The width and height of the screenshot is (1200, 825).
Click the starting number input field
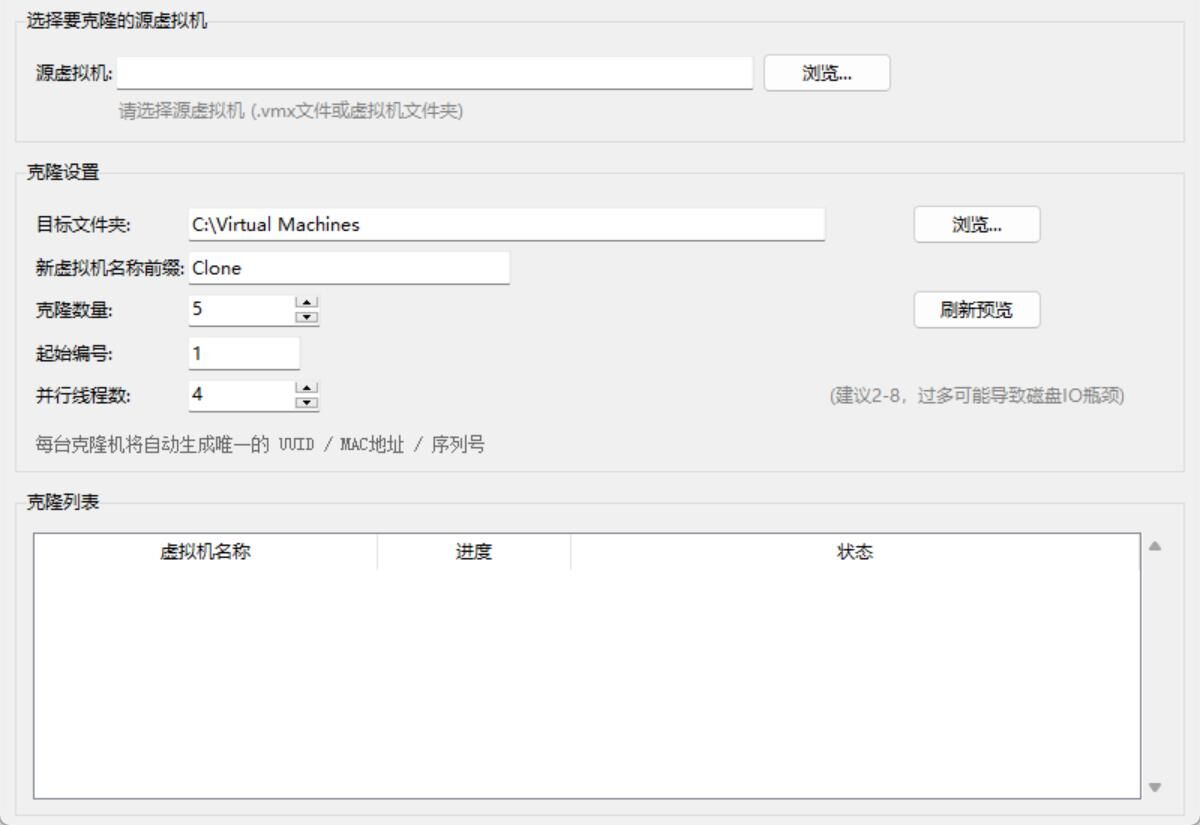tap(243, 352)
